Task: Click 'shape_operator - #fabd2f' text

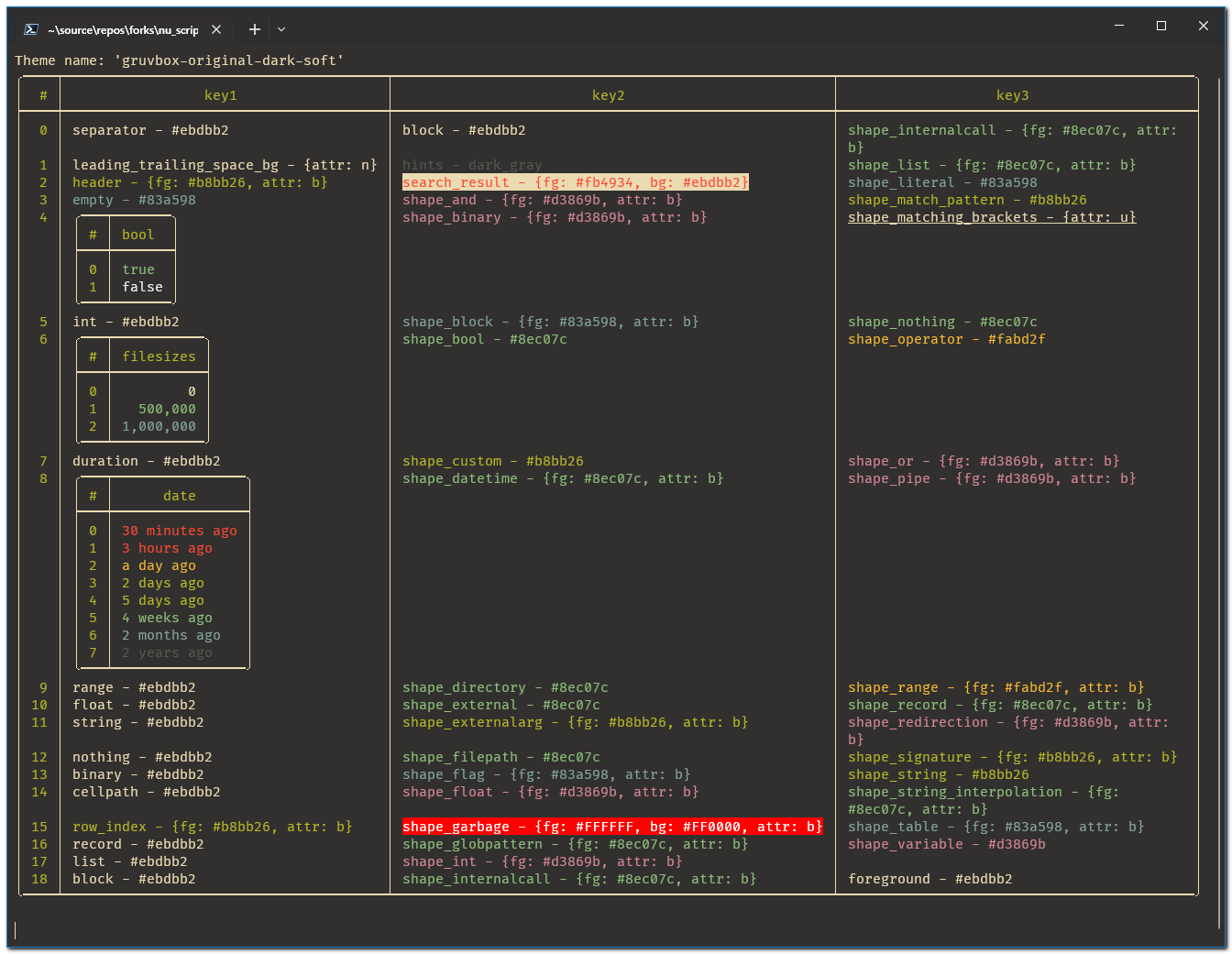Action: click(947, 339)
